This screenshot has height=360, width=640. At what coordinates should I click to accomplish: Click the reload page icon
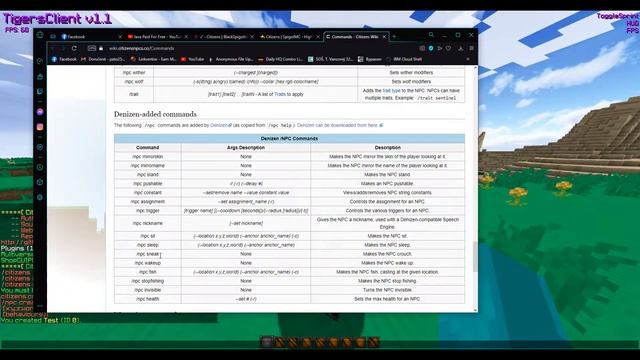(x=74, y=48)
